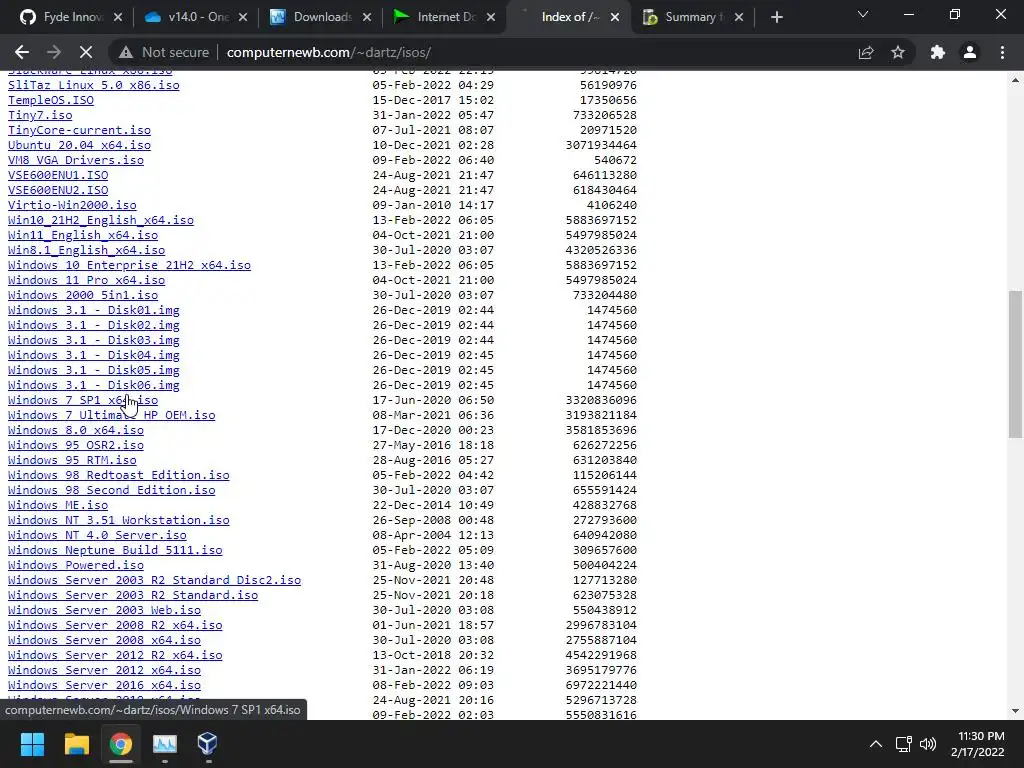Viewport: 1024px width, 768px height.
Task: Open Chrome's three-dot menu
Action: coord(1002,52)
